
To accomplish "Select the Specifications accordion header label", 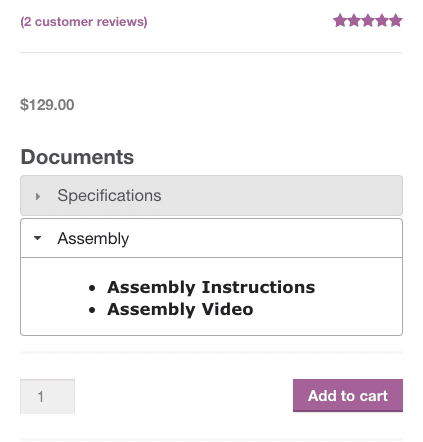I will point(109,196).
